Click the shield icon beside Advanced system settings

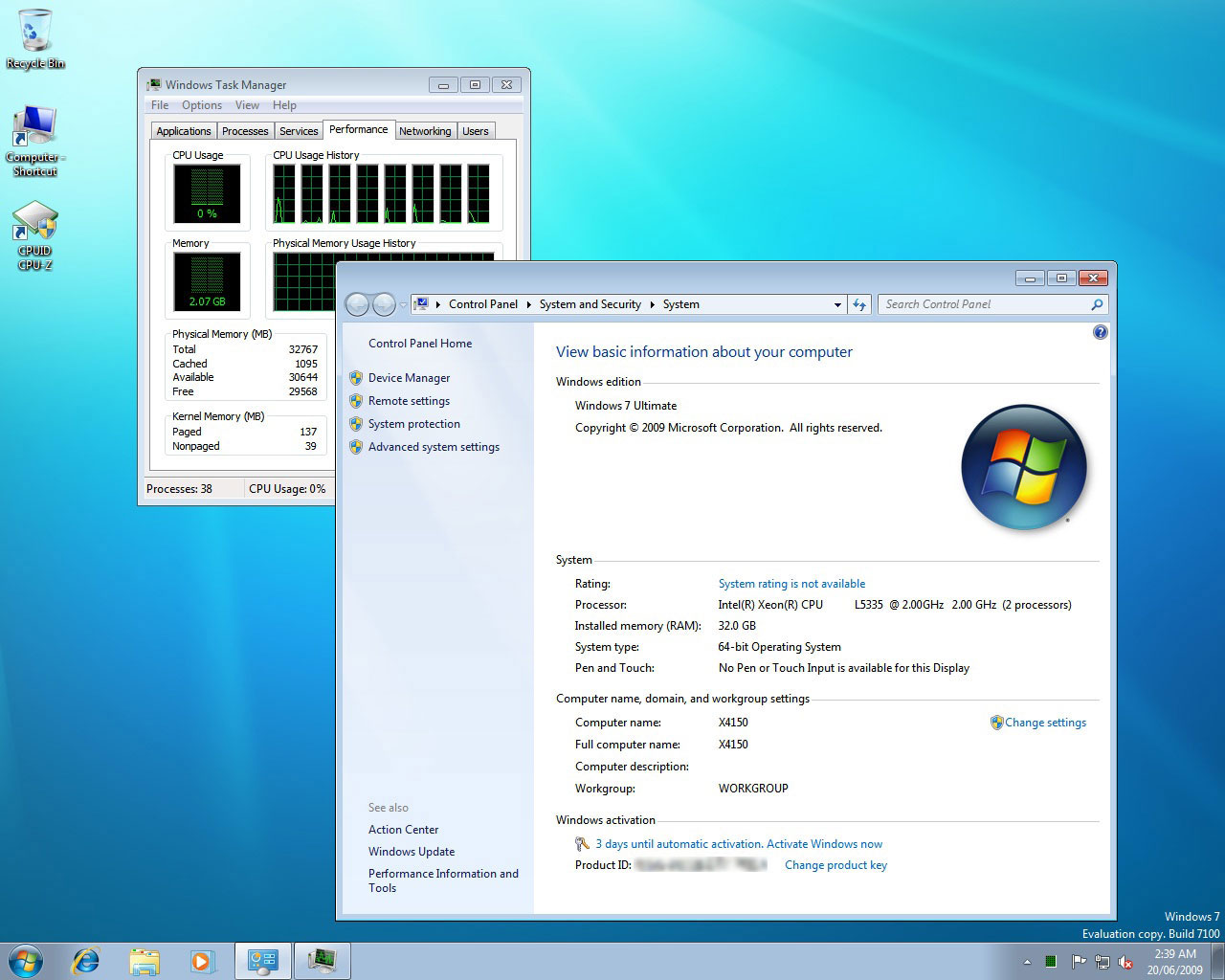pos(356,447)
